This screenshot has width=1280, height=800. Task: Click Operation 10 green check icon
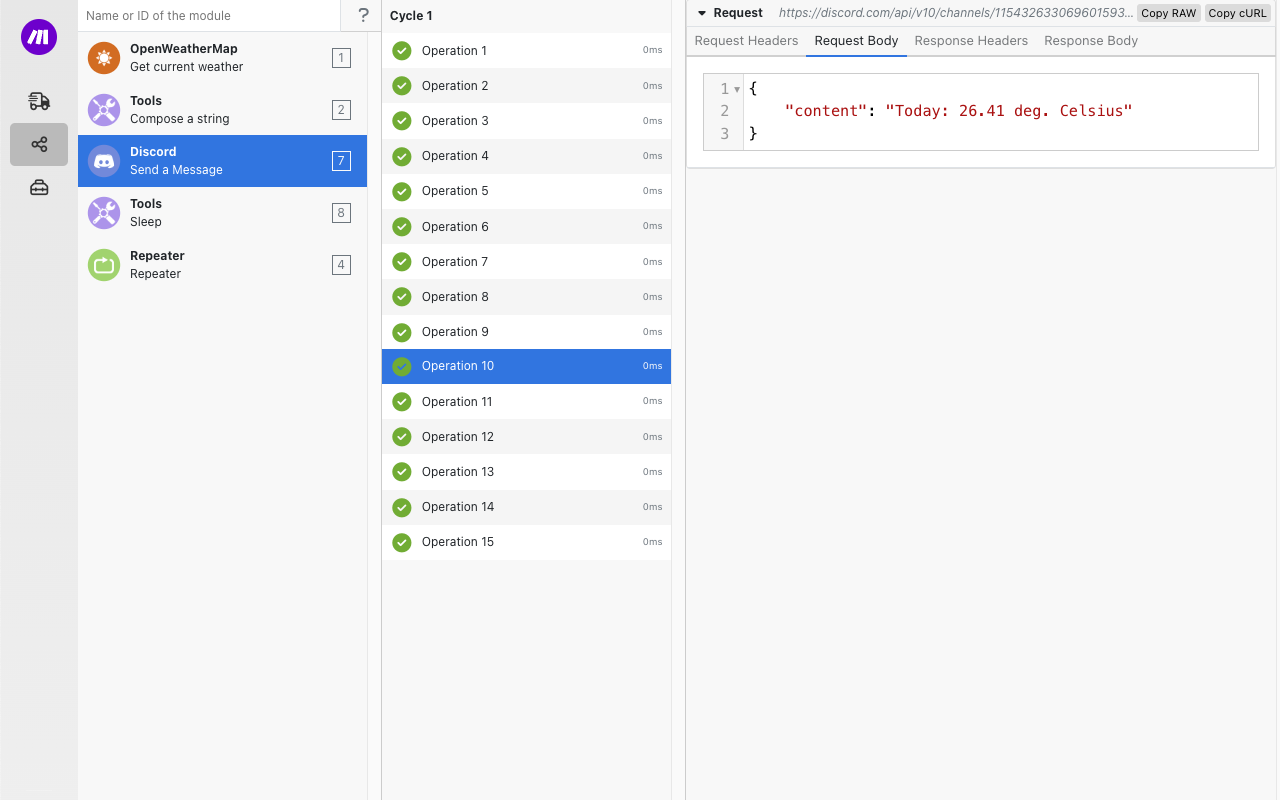tap(402, 366)
